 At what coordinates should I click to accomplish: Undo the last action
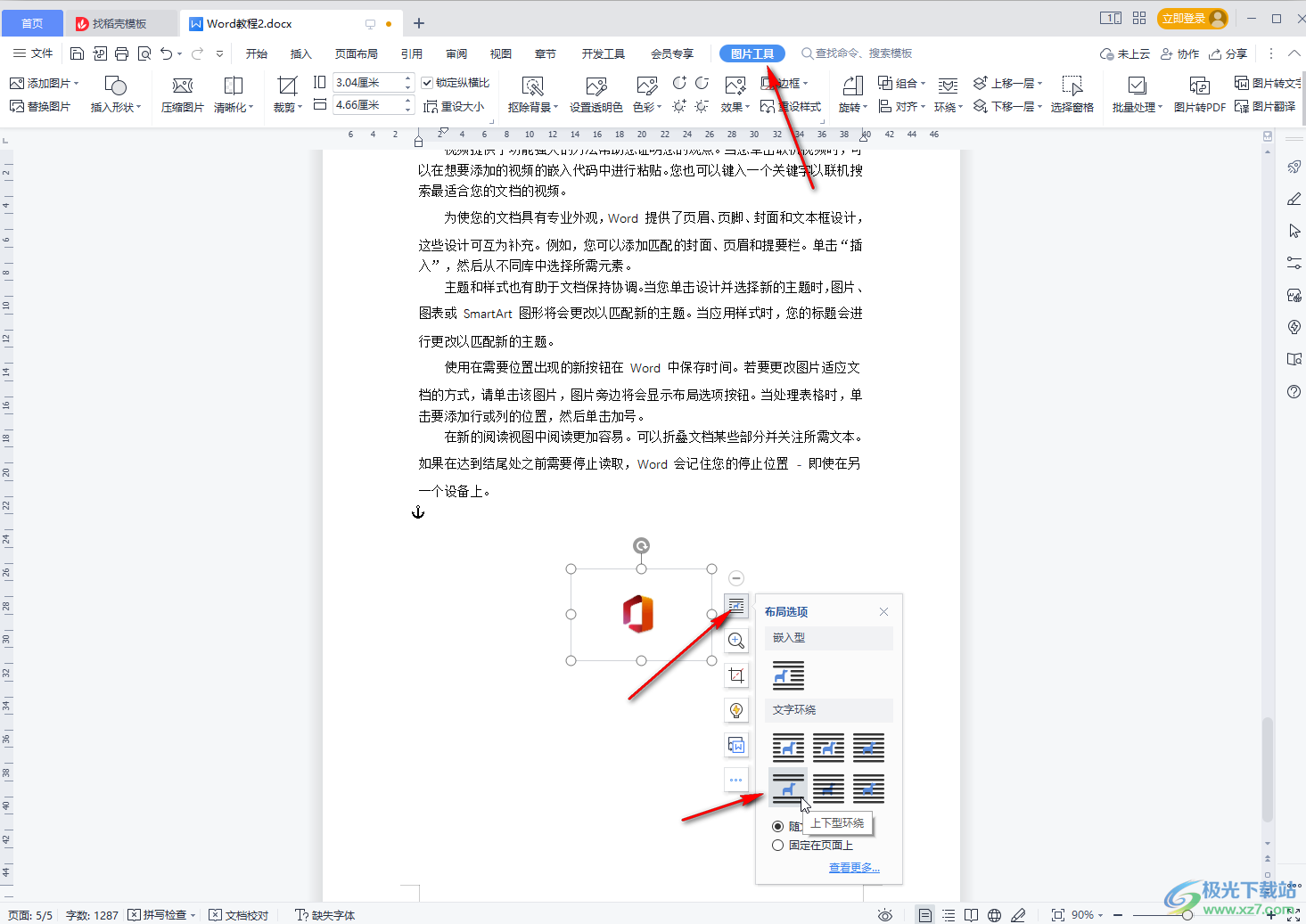coord(166,53)
